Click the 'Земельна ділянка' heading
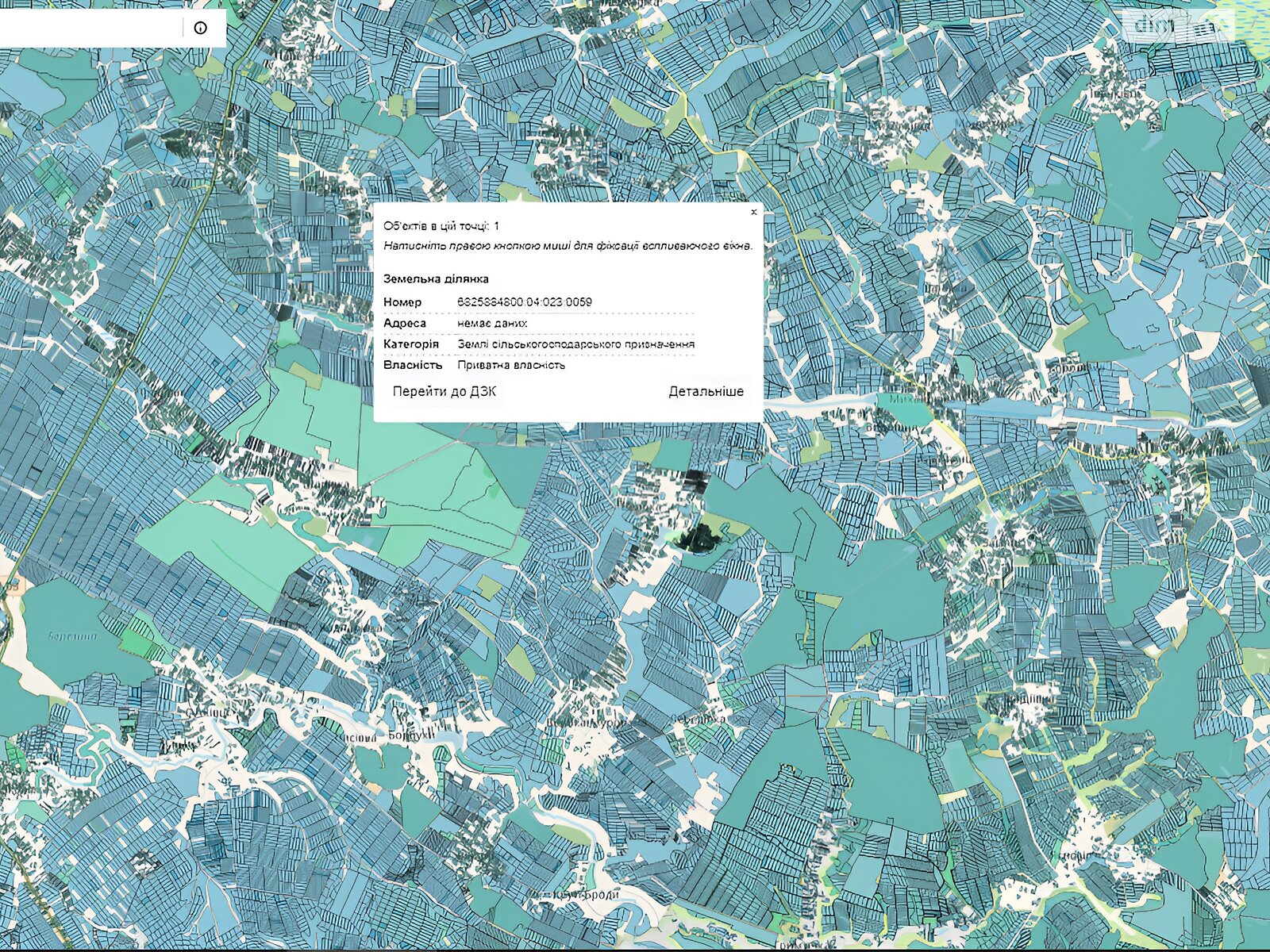Screen dimensions: 1270x952 (x=436, y=278)
